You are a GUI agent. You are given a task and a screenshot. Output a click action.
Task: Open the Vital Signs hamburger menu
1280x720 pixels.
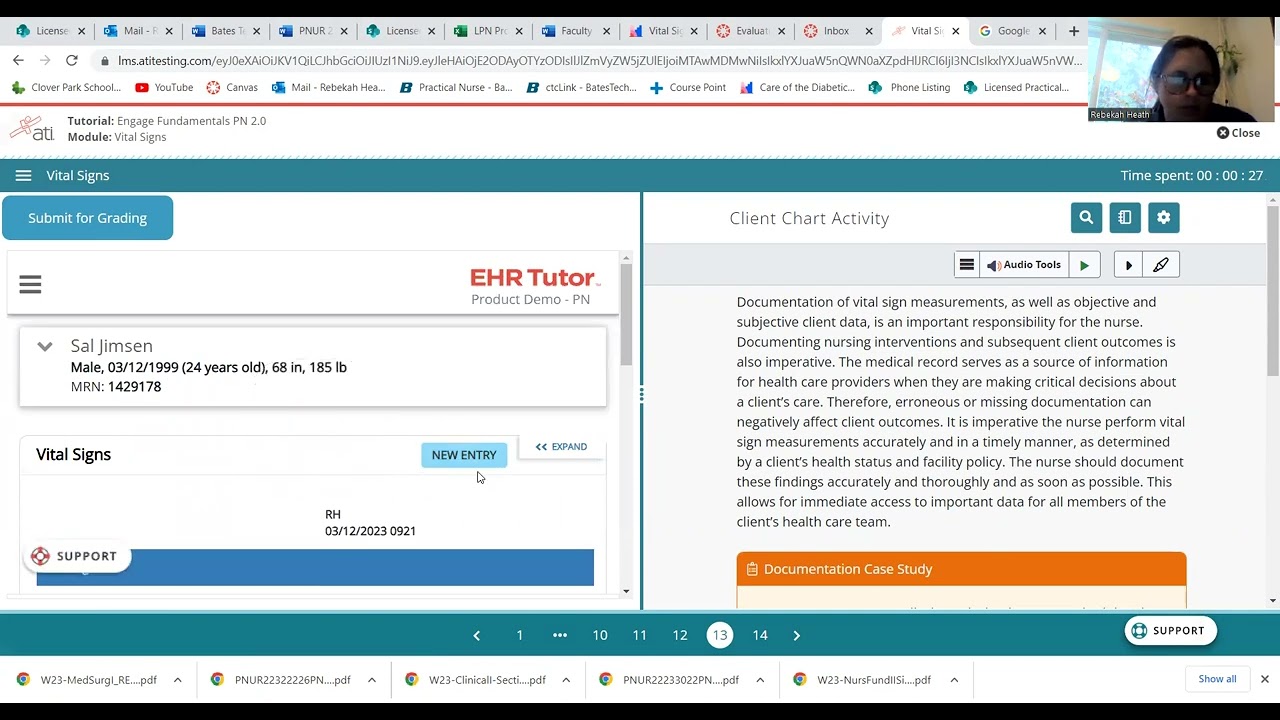[23, 175]
